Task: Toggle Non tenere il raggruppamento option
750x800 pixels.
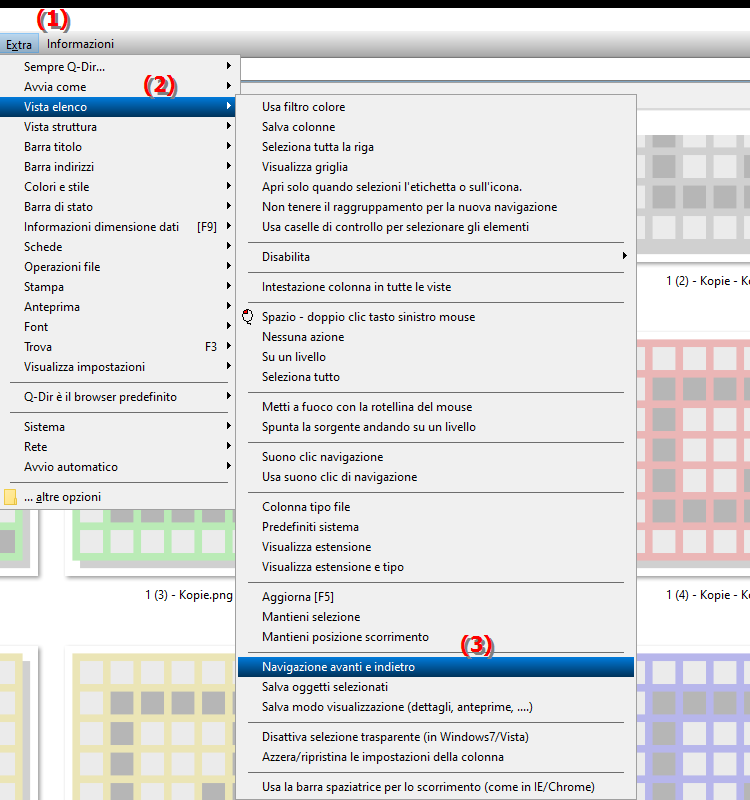Action: tap(436, 207)
